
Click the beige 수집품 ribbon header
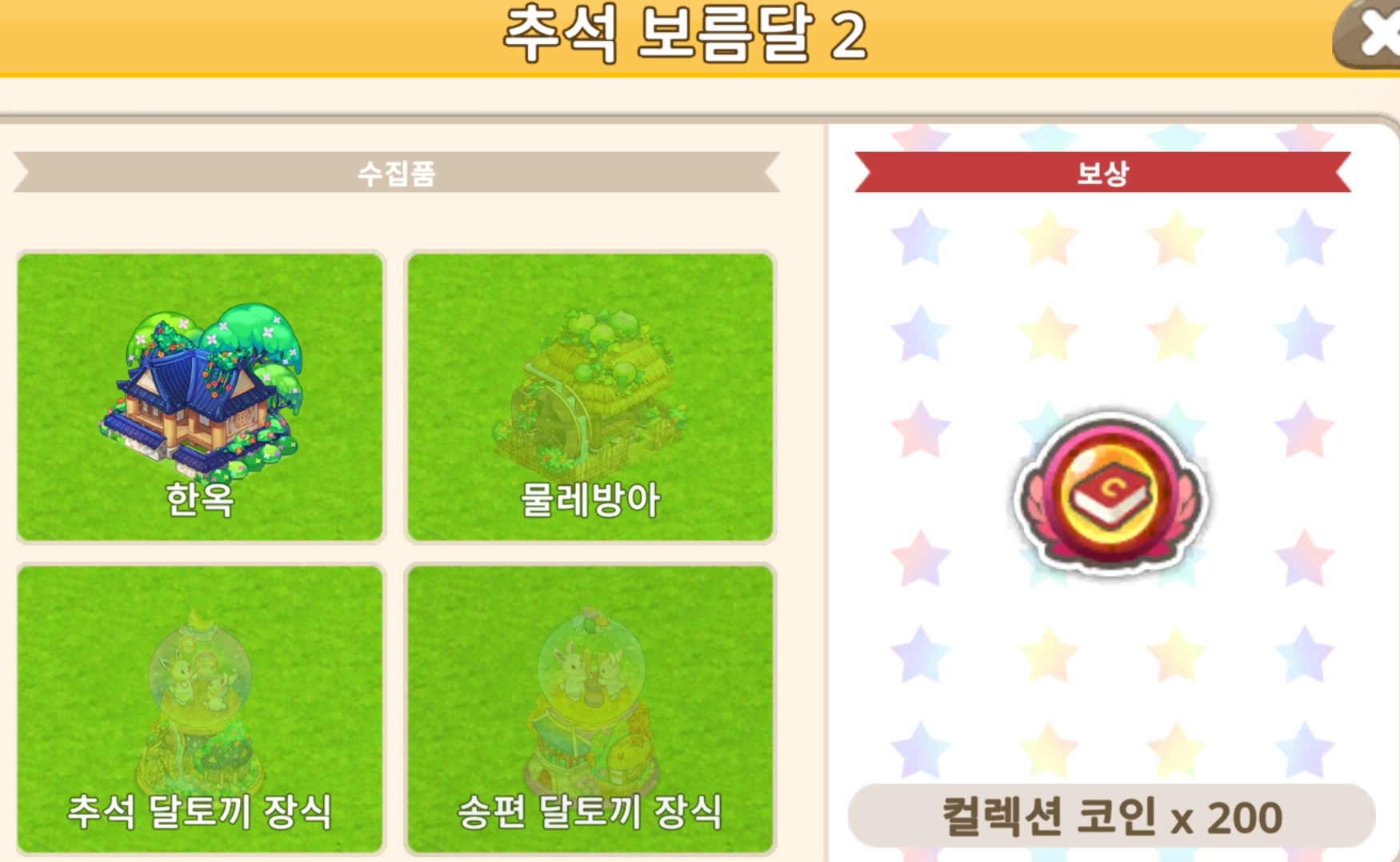click(397, 172)
